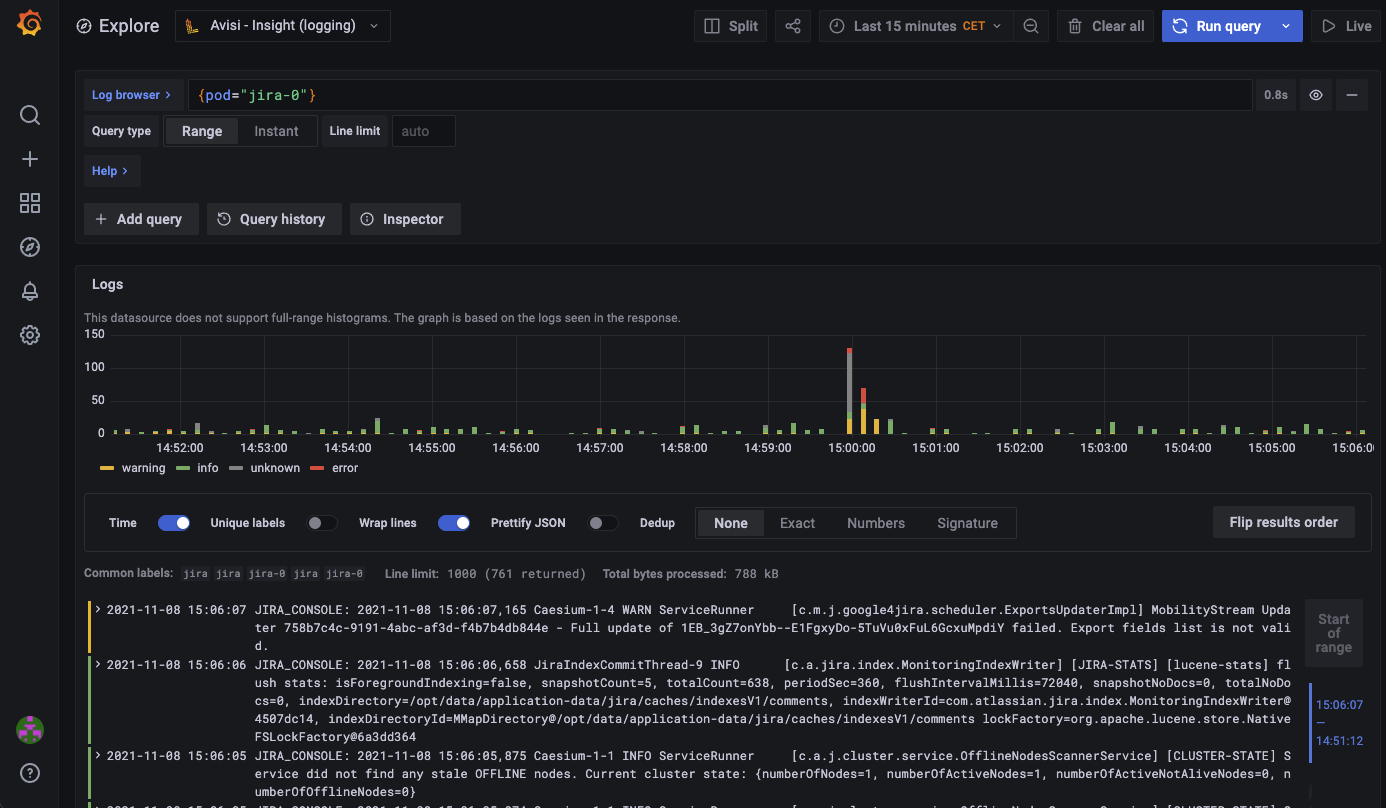Open Alerting bell in the sidebar
This screenshot has width=1386, height=808.
(30, 291)
